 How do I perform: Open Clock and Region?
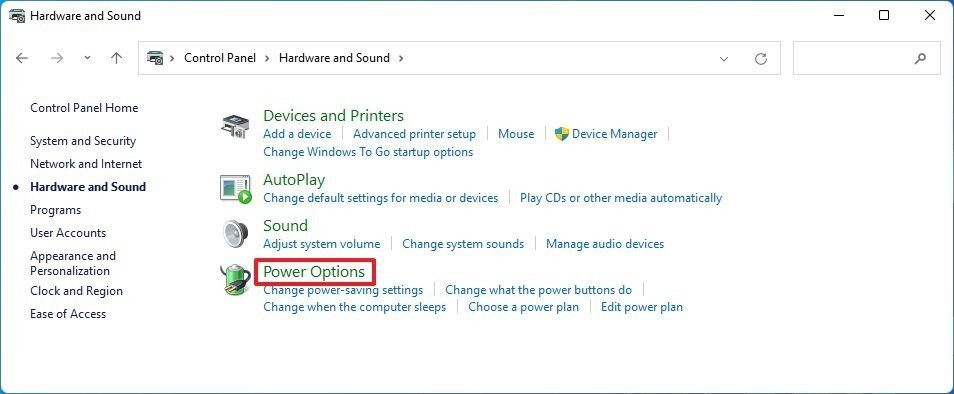[x=76, y=291]
